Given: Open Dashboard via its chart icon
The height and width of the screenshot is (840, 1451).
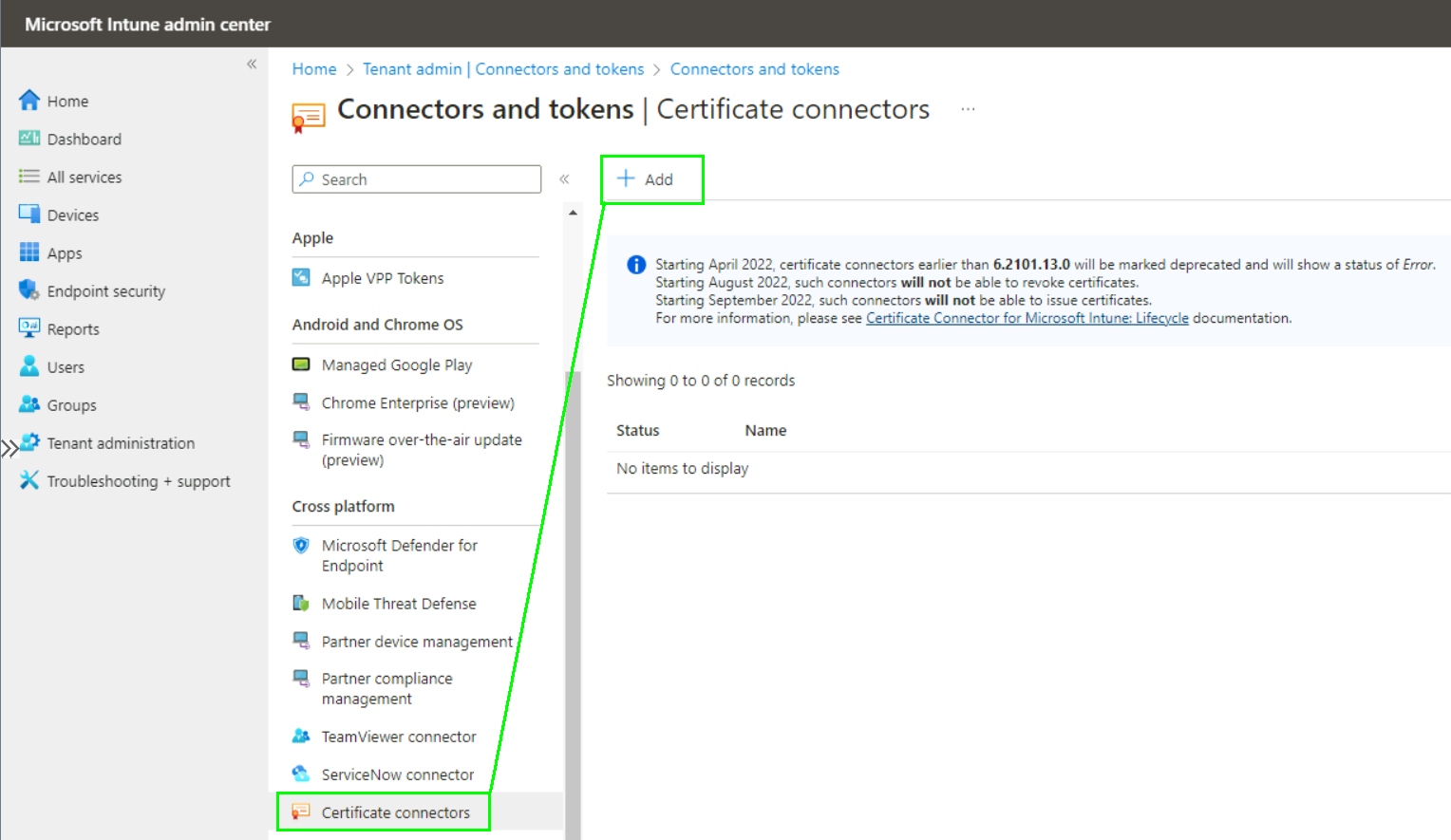Looking at the screenshot, I should (x=29, y=139).
